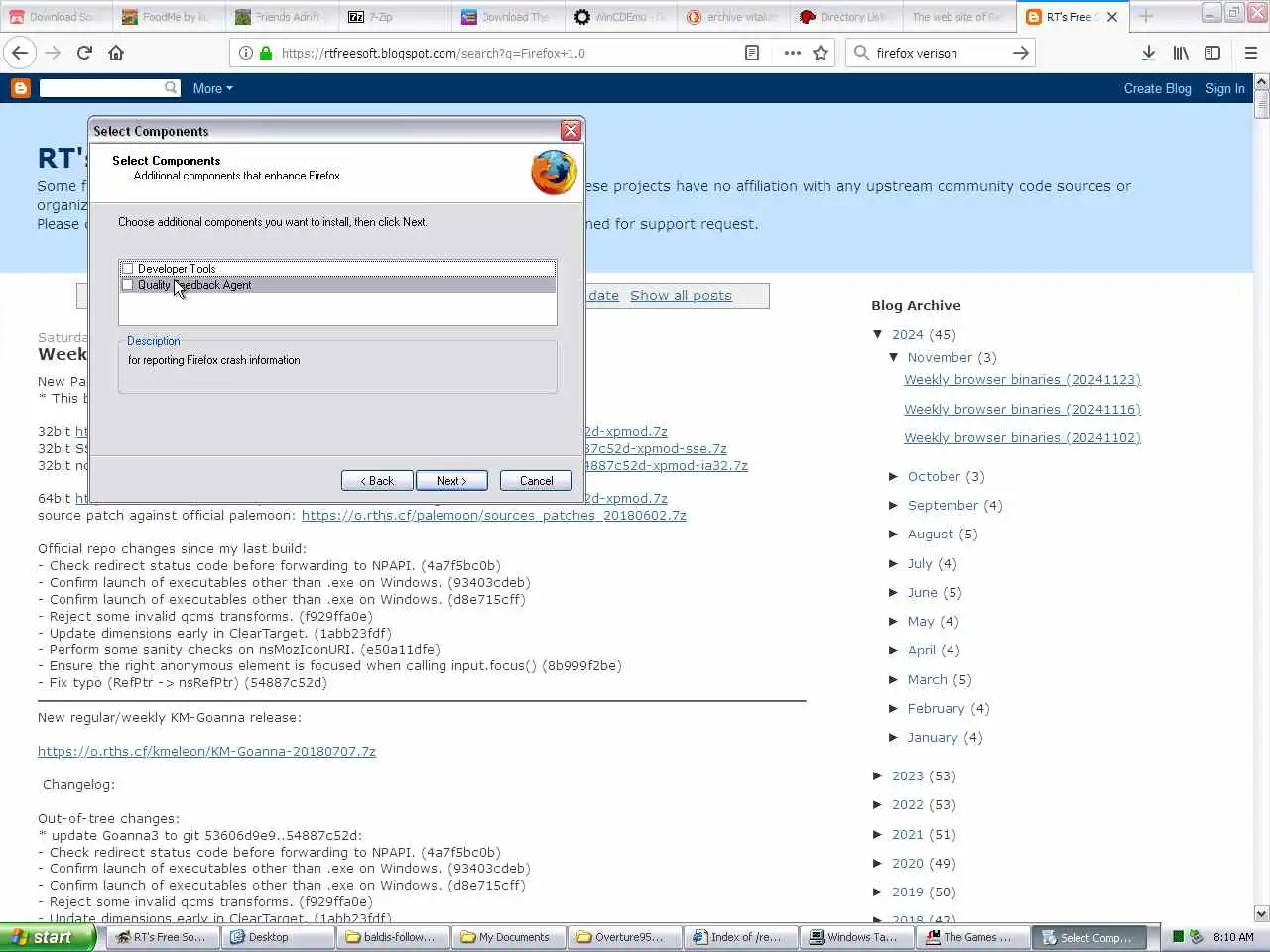
Task: Check the Developer Tools checkbox
Action: (x=127, y=269)
